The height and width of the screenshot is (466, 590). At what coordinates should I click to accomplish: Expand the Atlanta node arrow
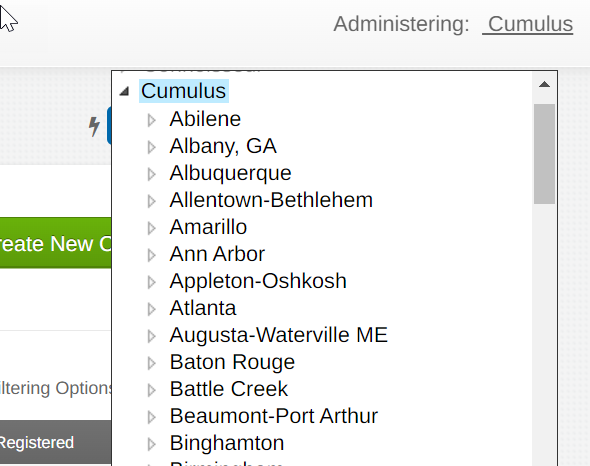152,309
